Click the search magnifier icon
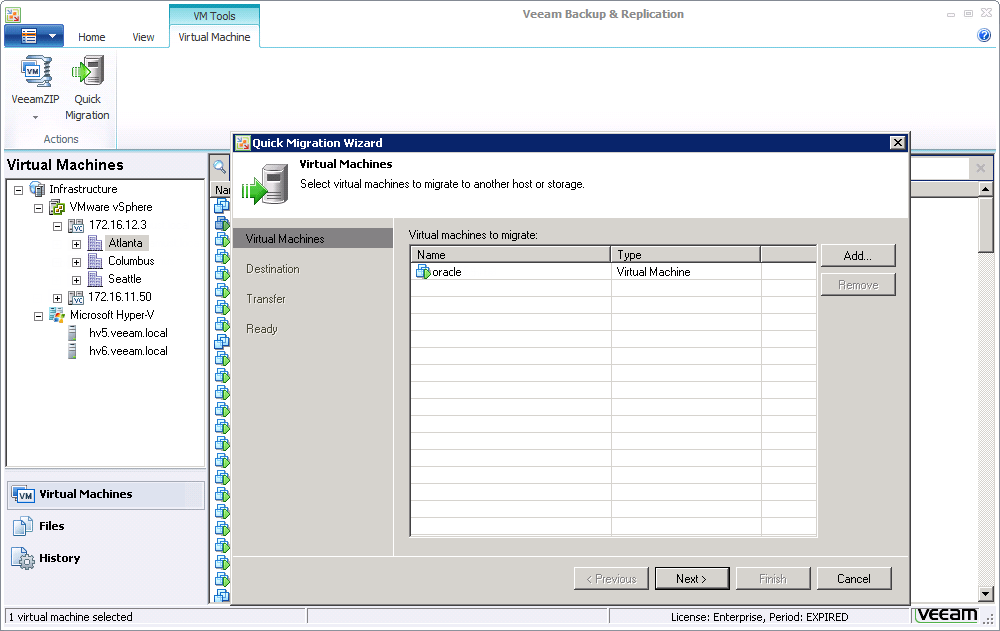Screen dimensions: 1000x631 219,167
